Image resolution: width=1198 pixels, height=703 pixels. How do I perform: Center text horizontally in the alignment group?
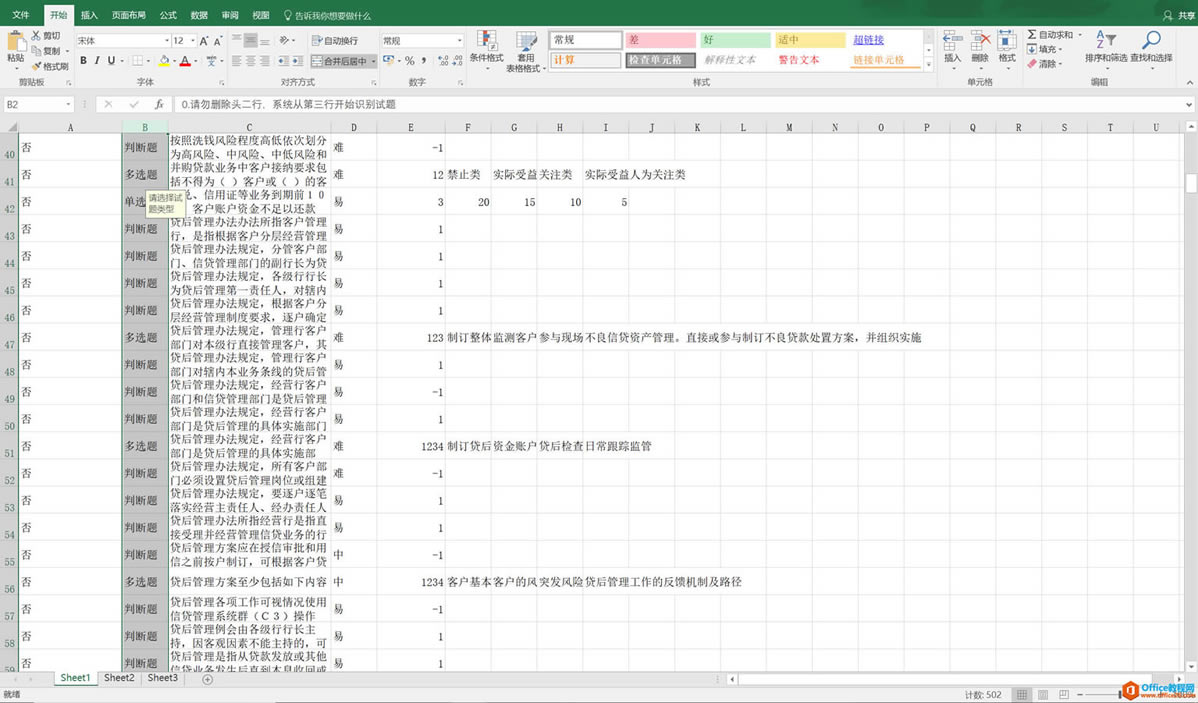click(x=251, y=60)
